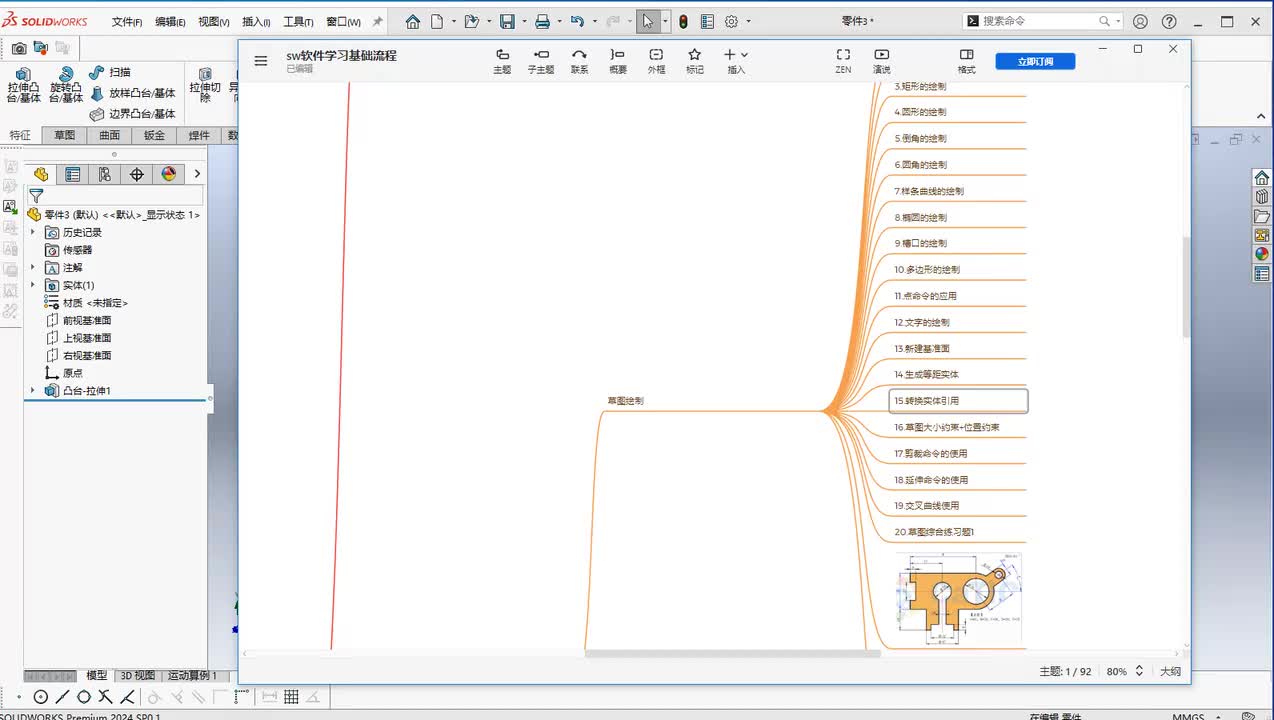This screenshot has height=720, width=1274.
Task: Click the Sweep (扫描) tool
Action: [110, 72]
